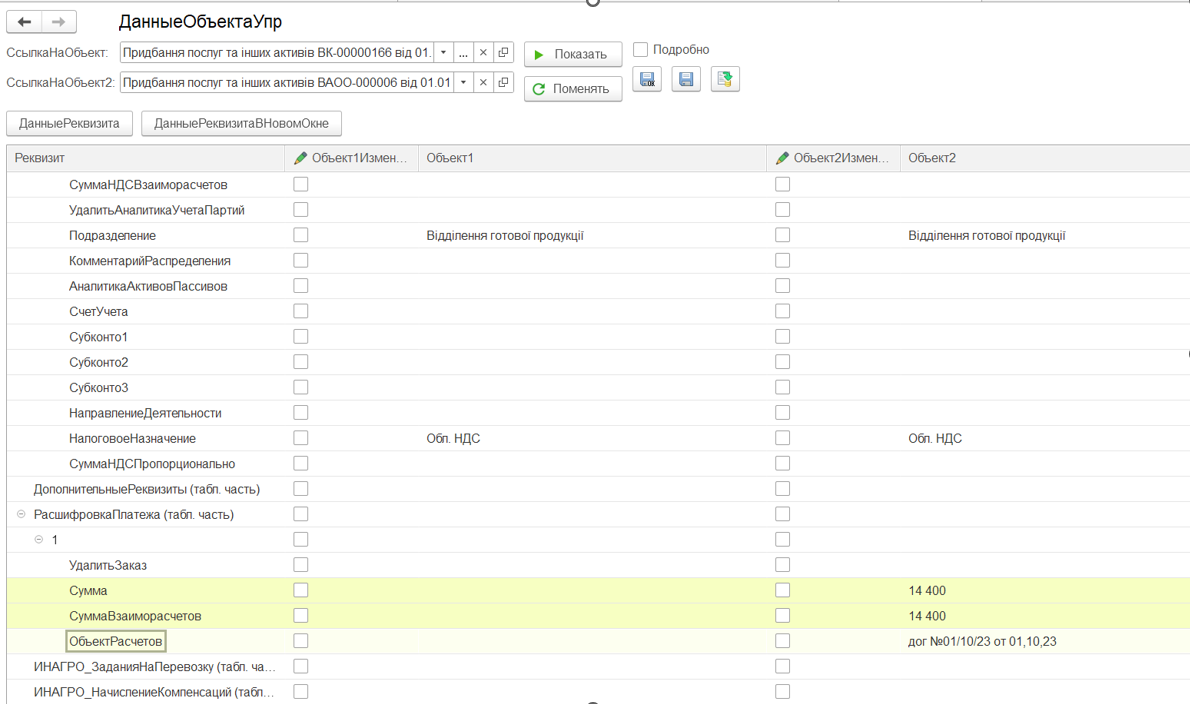Go forward with the right arrow button
1190x704 pixels.
coord(58,22)
